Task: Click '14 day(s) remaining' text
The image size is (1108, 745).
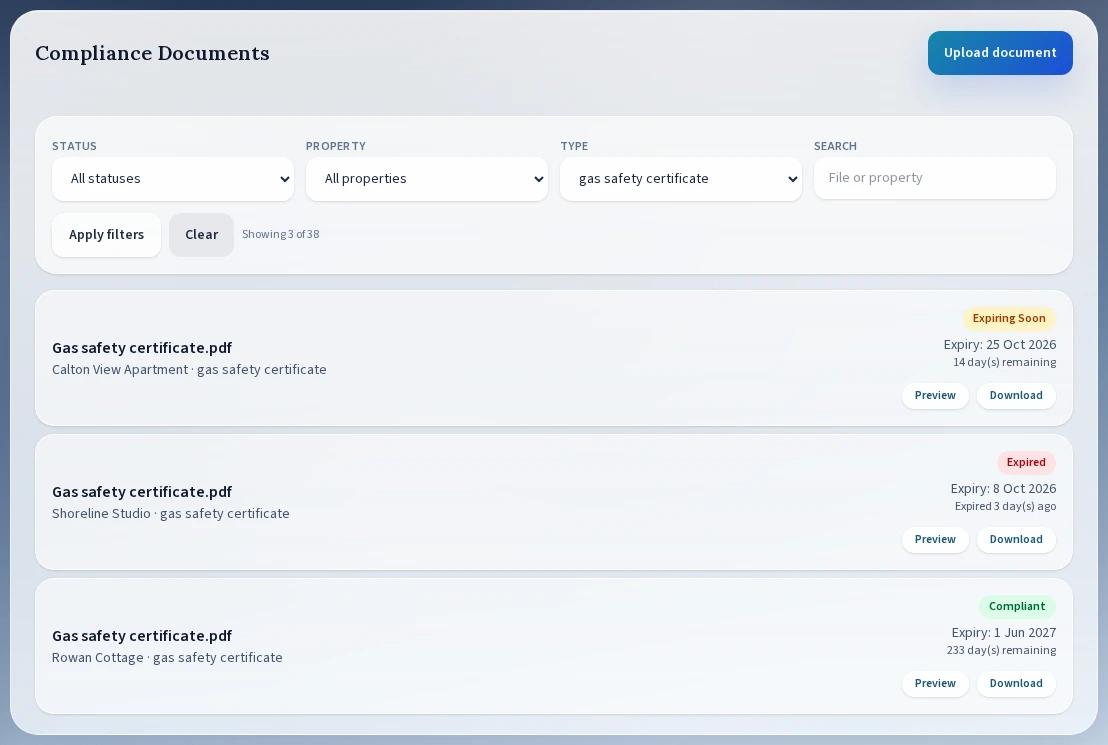Action: 1005,362
